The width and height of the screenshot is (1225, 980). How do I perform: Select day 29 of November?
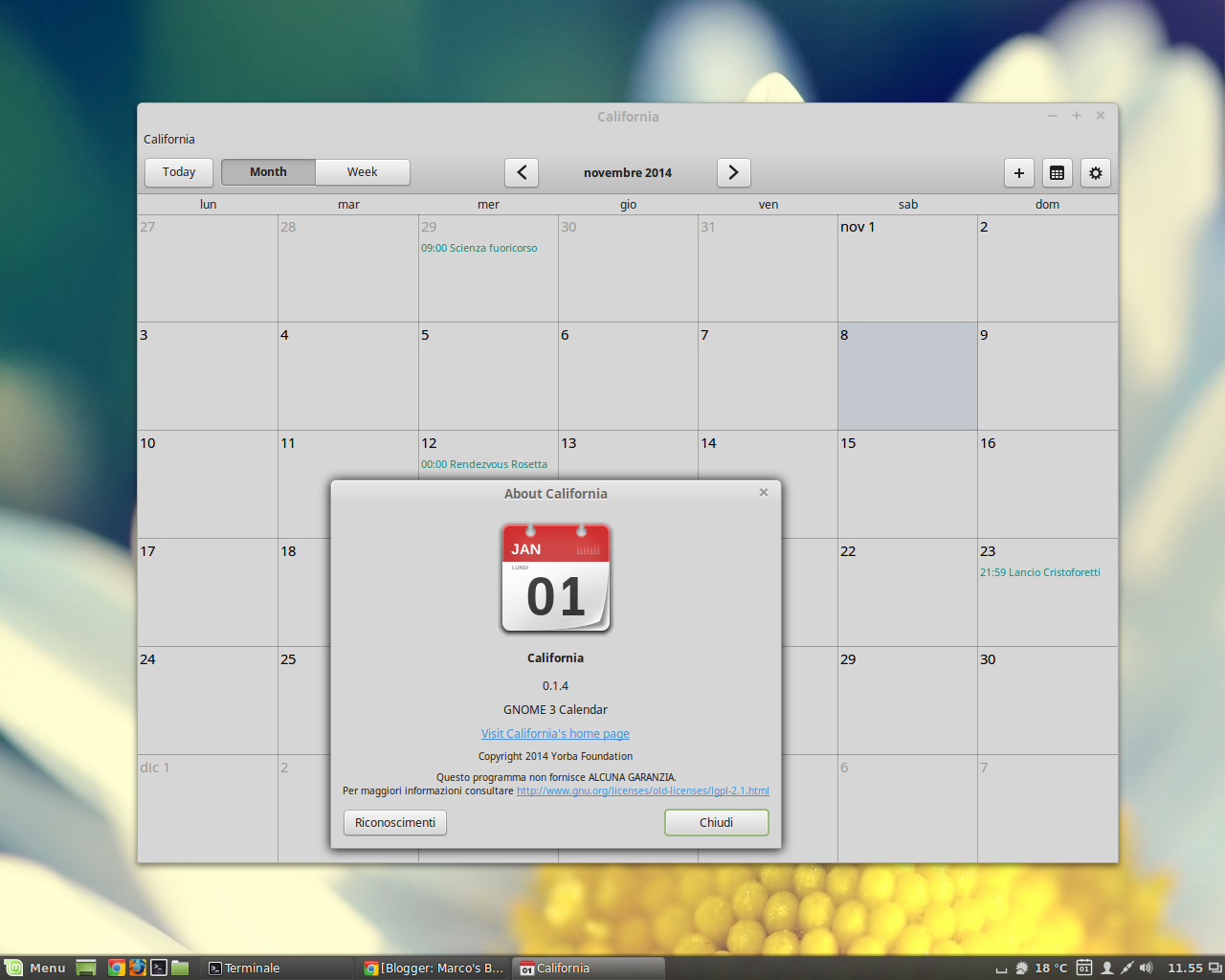pos(907,701)
